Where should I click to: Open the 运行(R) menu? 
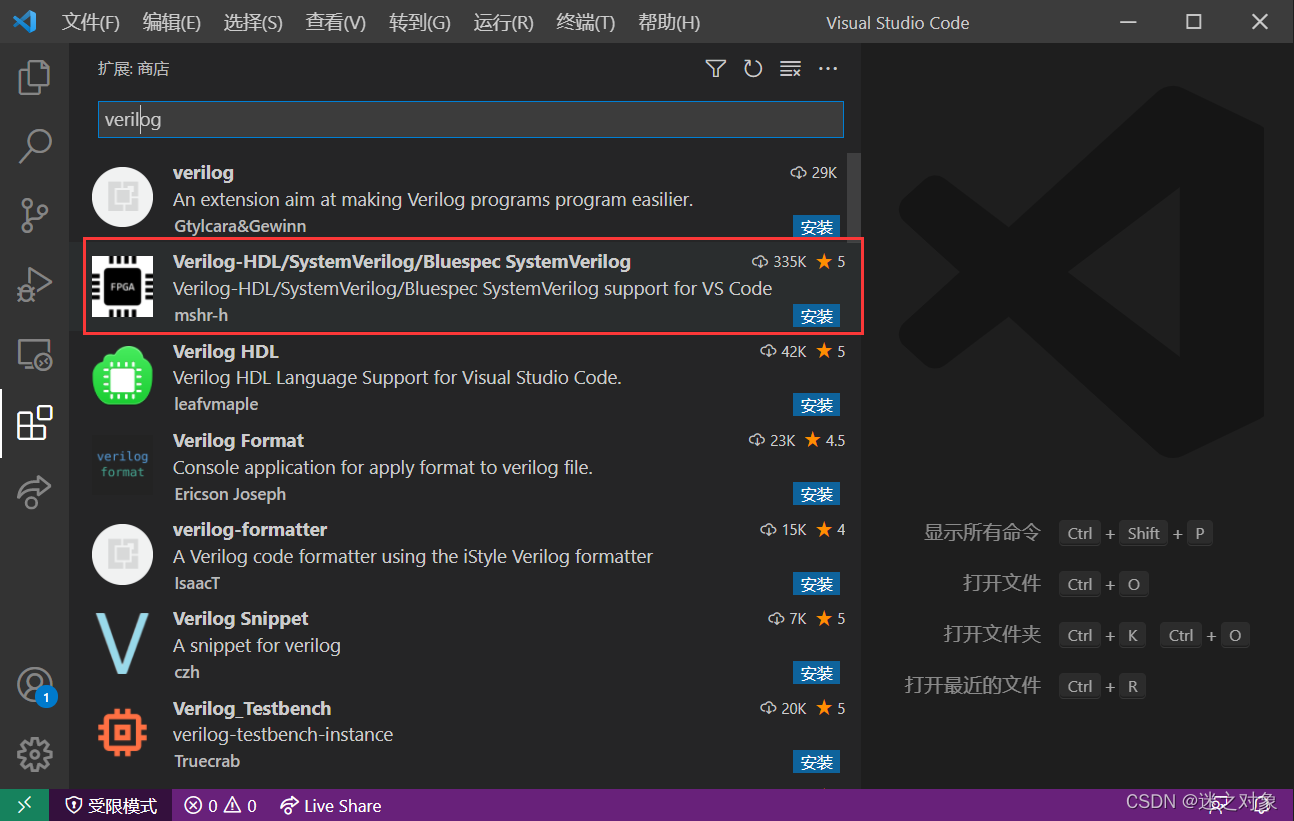(503, 22)
